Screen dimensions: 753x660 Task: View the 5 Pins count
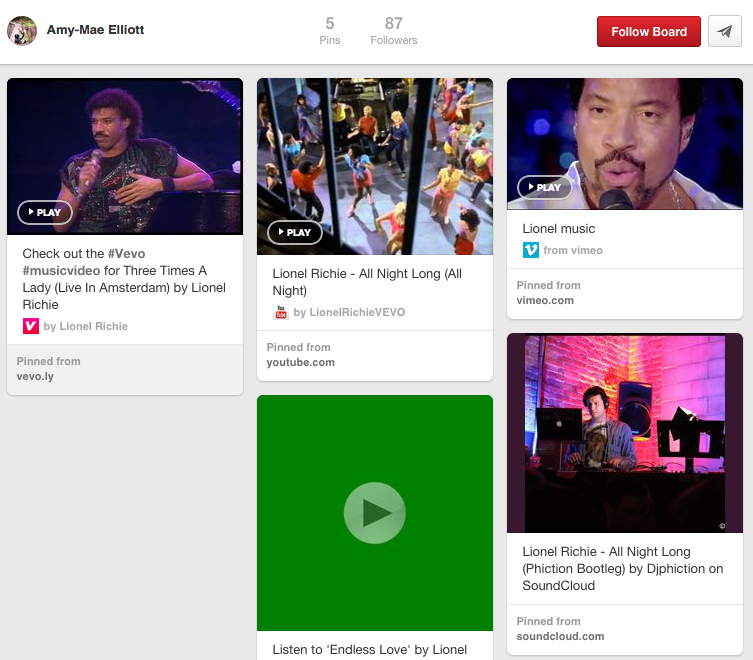pos(329,31)
